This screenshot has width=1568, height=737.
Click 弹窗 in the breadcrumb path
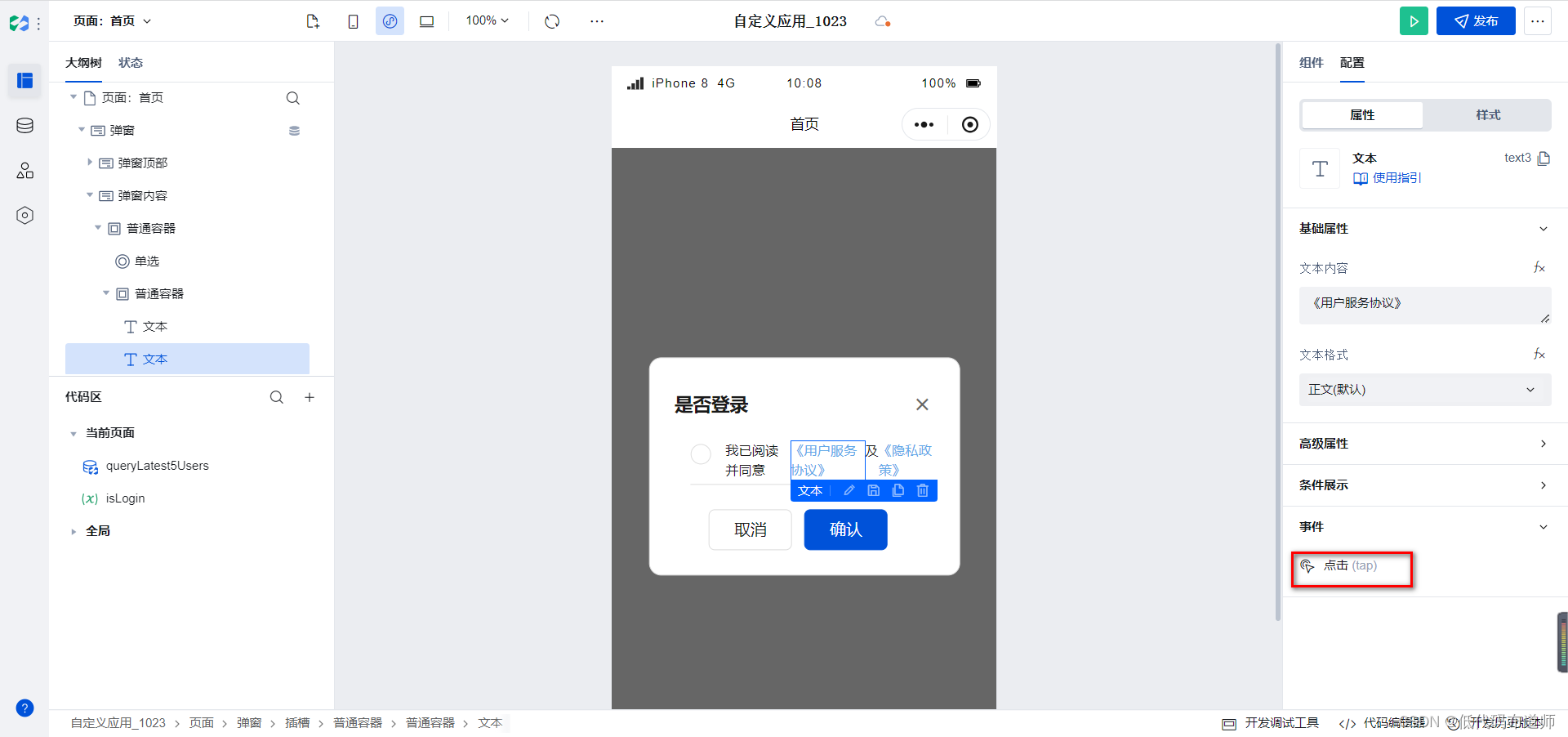(x=249, y=723)
